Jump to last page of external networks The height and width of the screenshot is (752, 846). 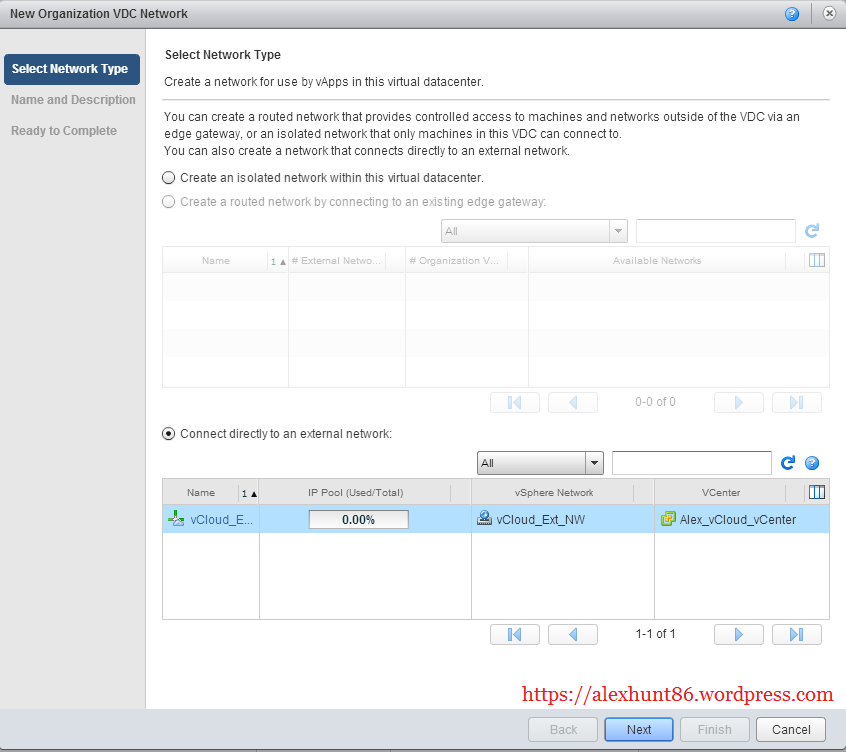coord(796,634)
